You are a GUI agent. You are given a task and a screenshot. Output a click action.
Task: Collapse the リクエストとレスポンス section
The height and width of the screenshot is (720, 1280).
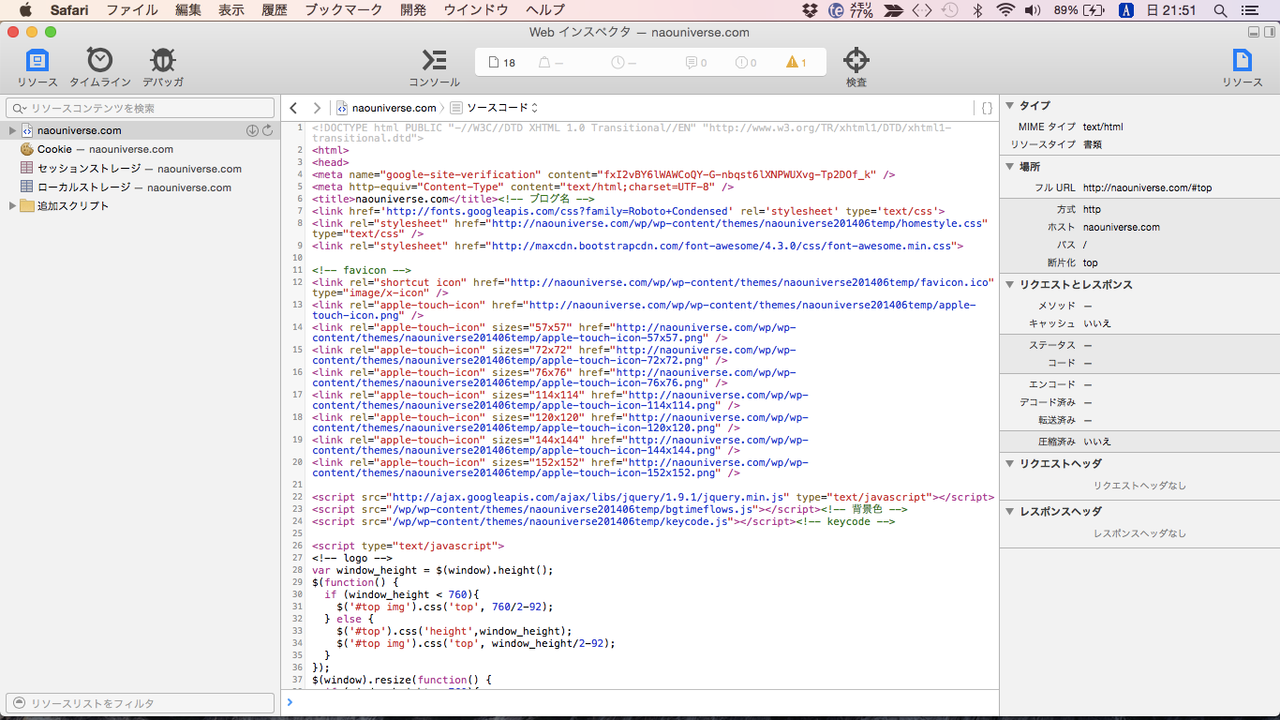(1009, 284)
